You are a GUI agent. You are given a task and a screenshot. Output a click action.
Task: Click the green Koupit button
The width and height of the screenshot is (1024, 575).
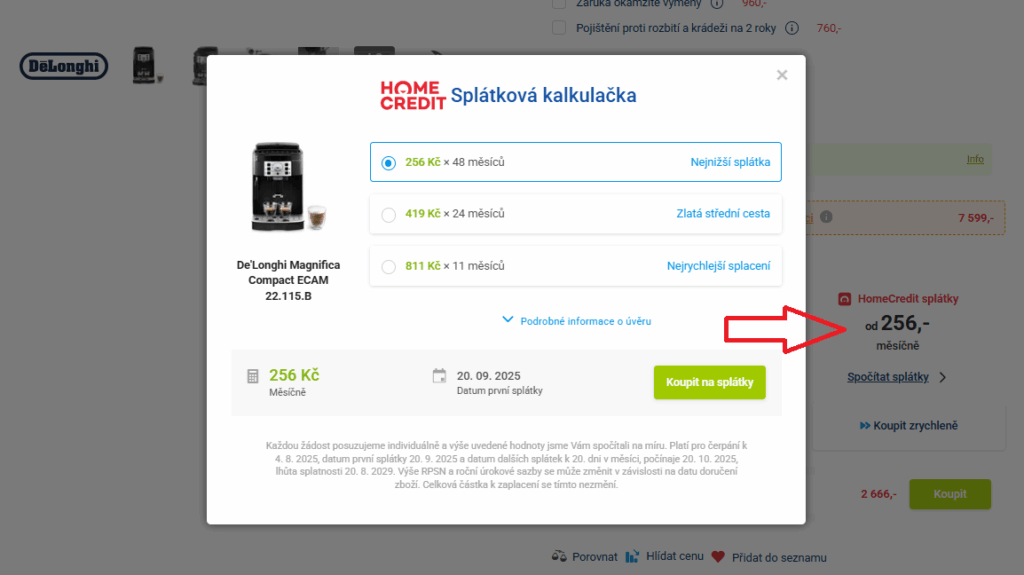click(950, 494)
